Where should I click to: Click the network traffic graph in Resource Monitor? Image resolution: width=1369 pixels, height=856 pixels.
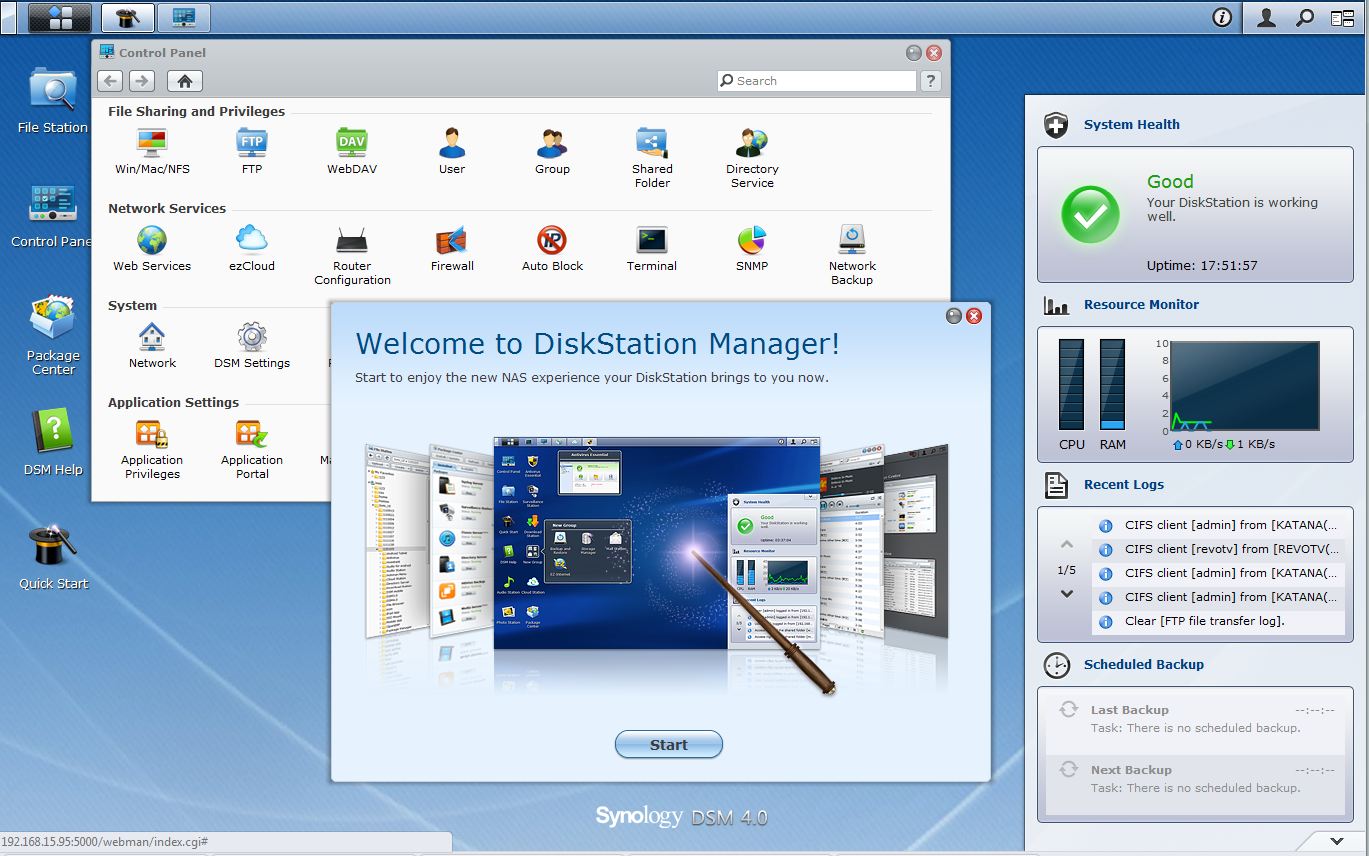[x=1244, y=386]
